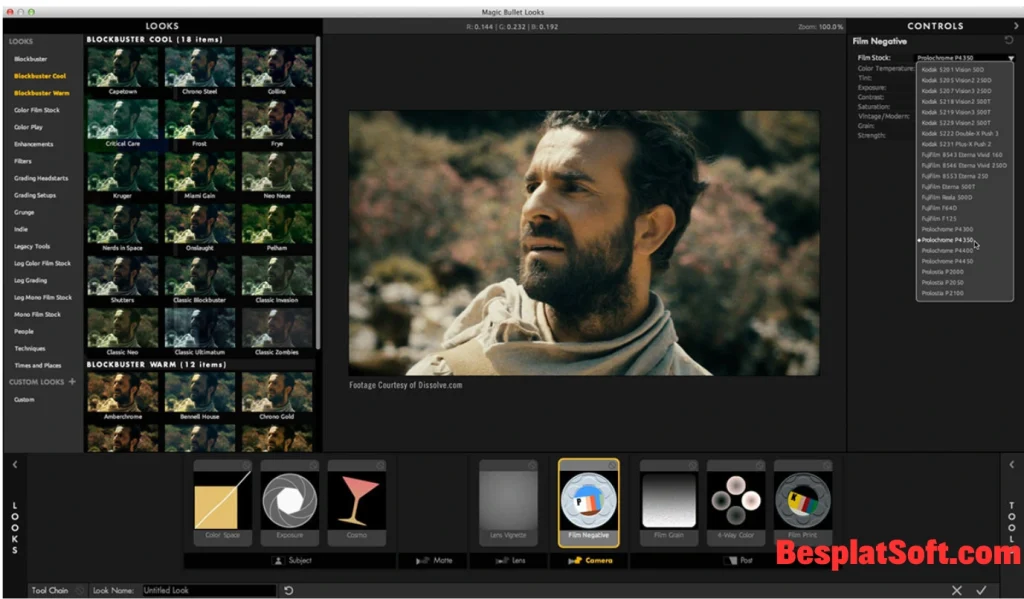Switch to the Camera category in the tool chain

588,561
